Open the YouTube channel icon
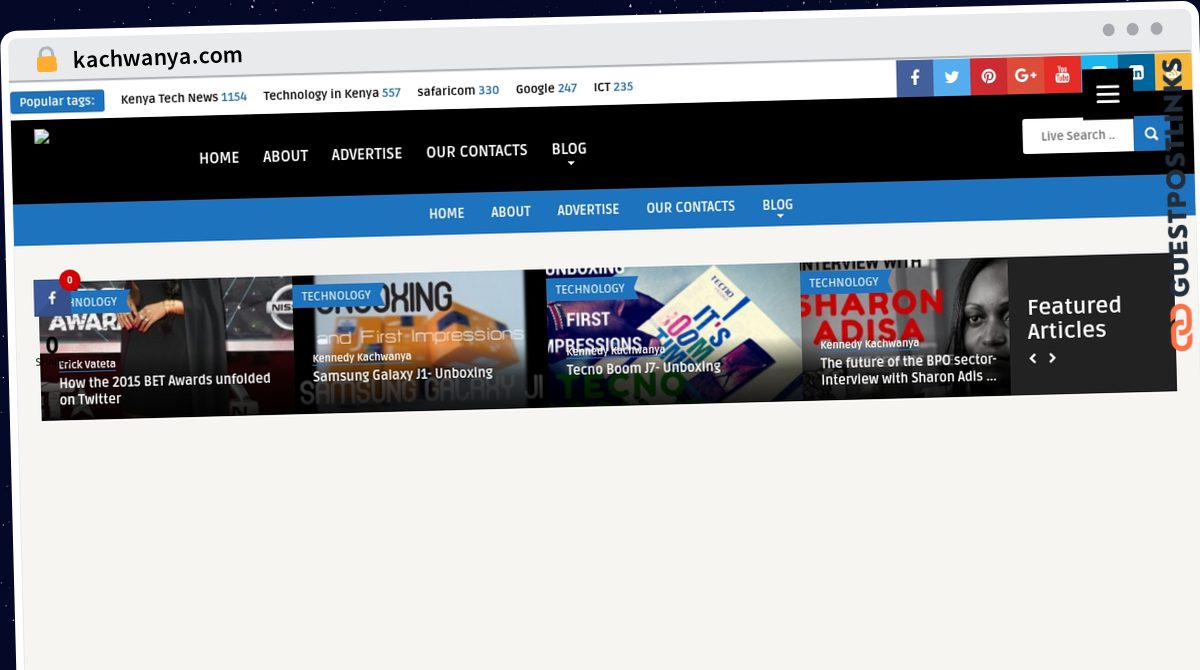 (x=1062, y=75)
